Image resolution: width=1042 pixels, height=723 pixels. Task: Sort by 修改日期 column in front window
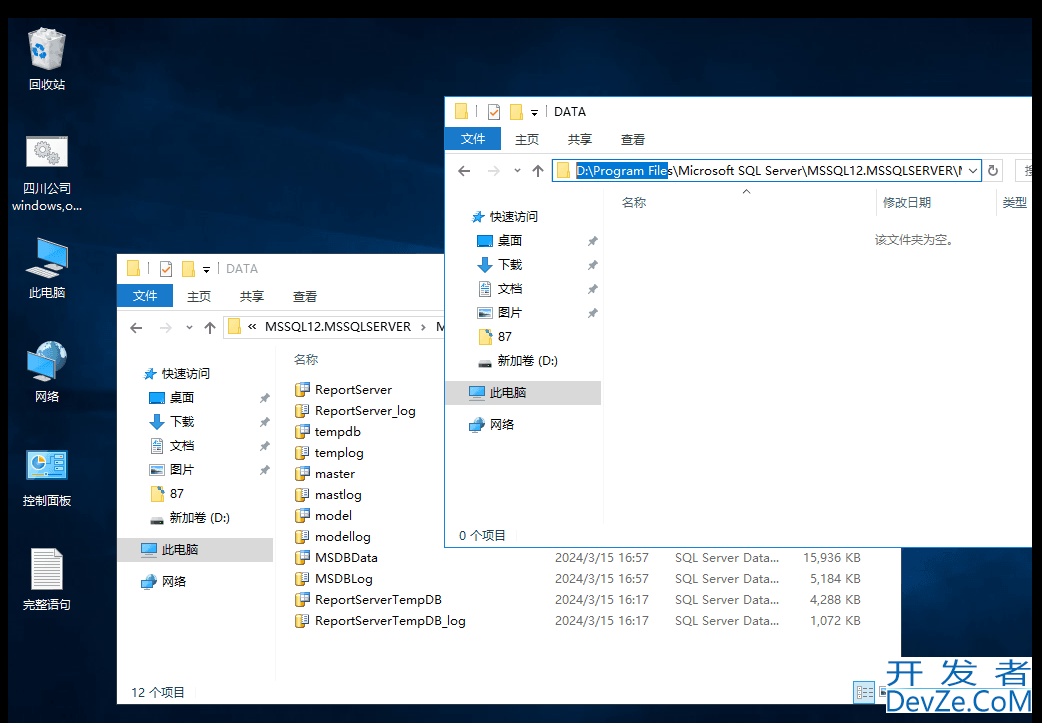[x=906, y=203]
